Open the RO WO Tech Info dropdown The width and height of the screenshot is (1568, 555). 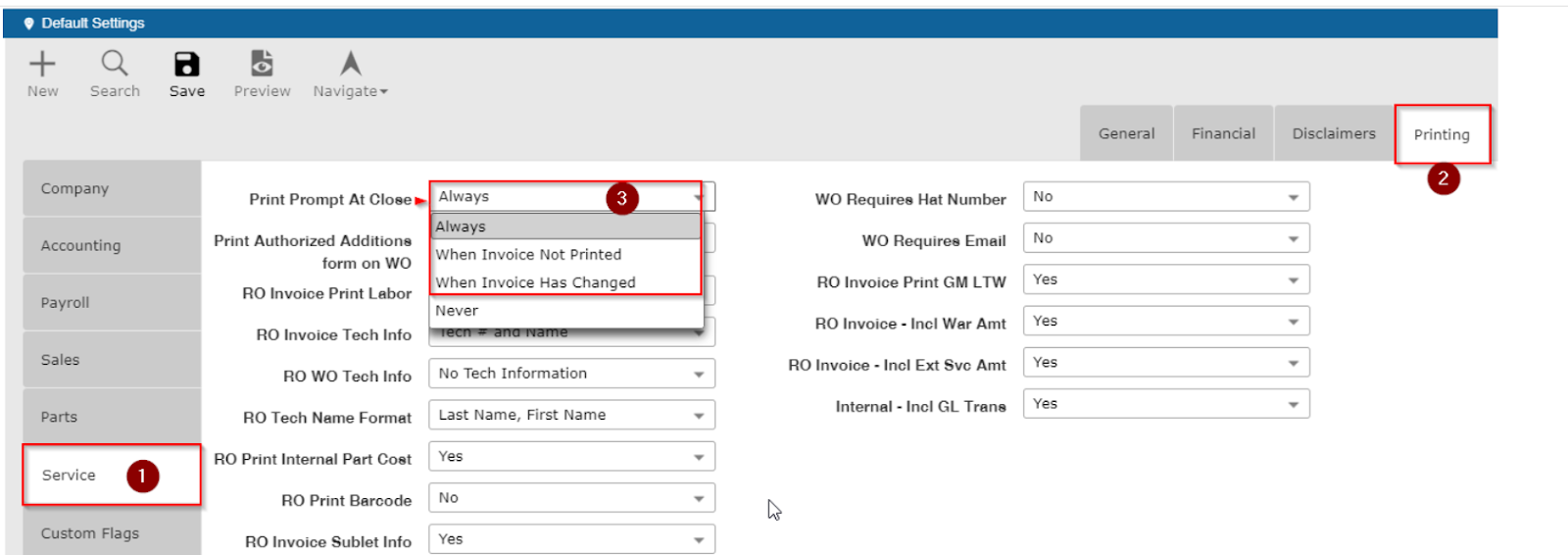click(x=572, y=374)
